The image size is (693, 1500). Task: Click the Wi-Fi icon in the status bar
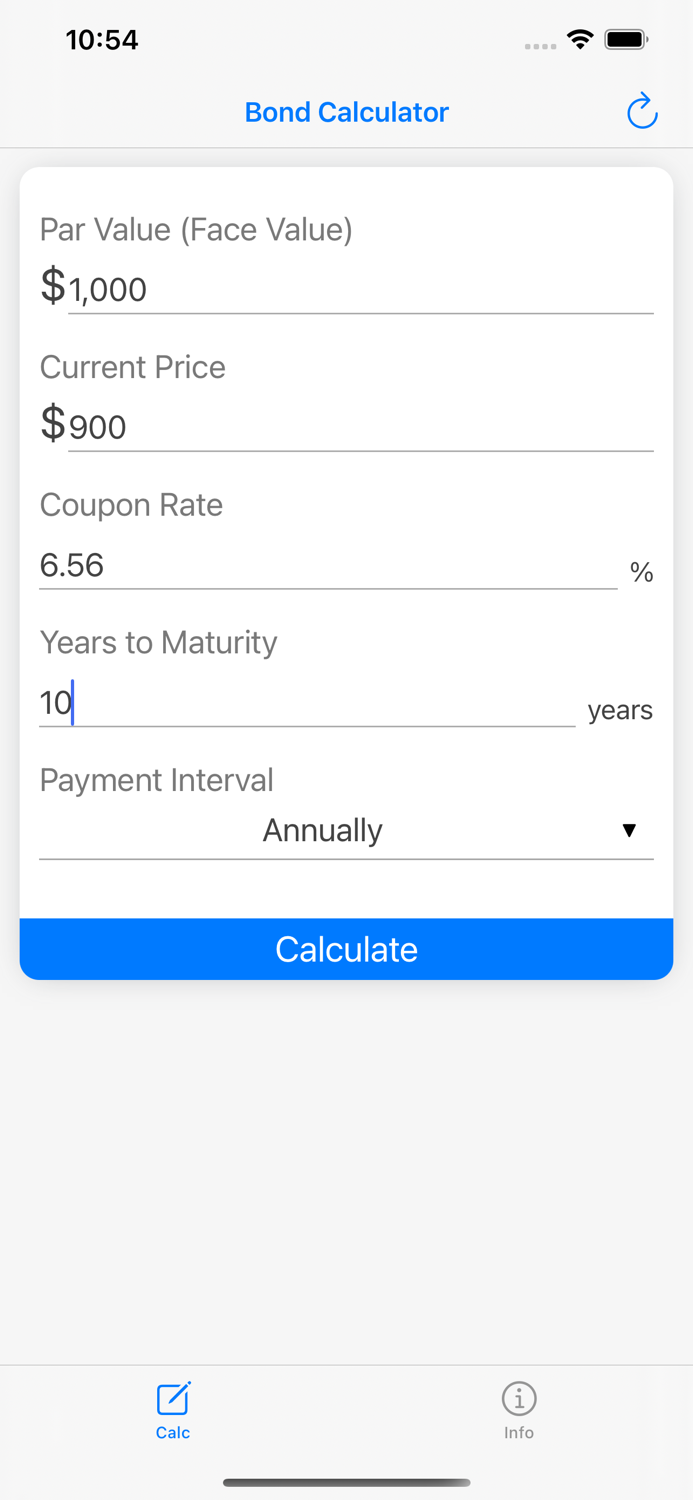(581, 38)
